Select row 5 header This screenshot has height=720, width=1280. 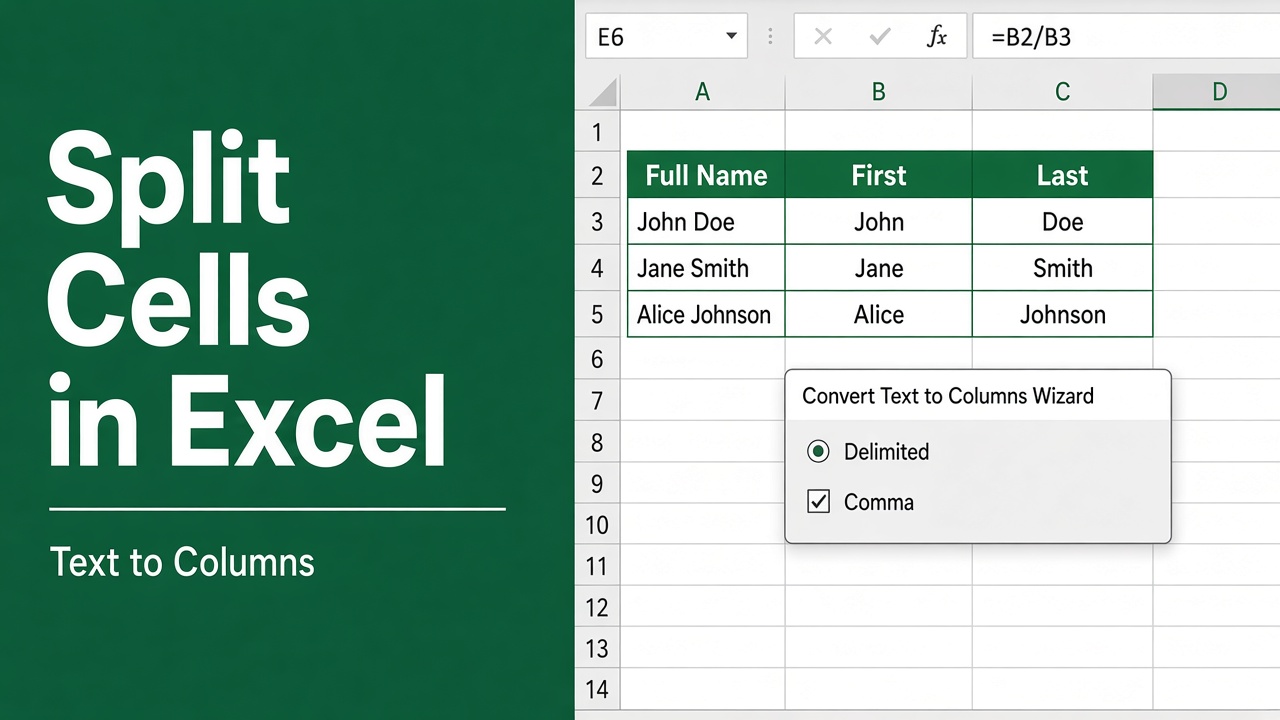point(598,314)
